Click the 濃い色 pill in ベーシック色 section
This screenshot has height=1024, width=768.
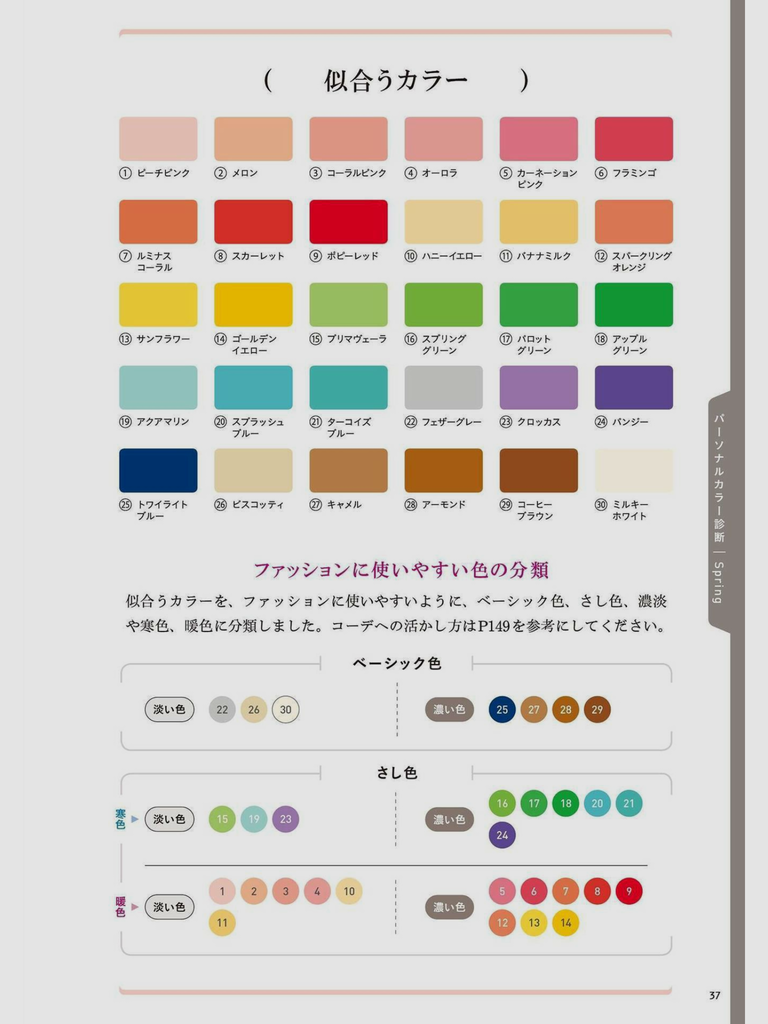(449, 709)
